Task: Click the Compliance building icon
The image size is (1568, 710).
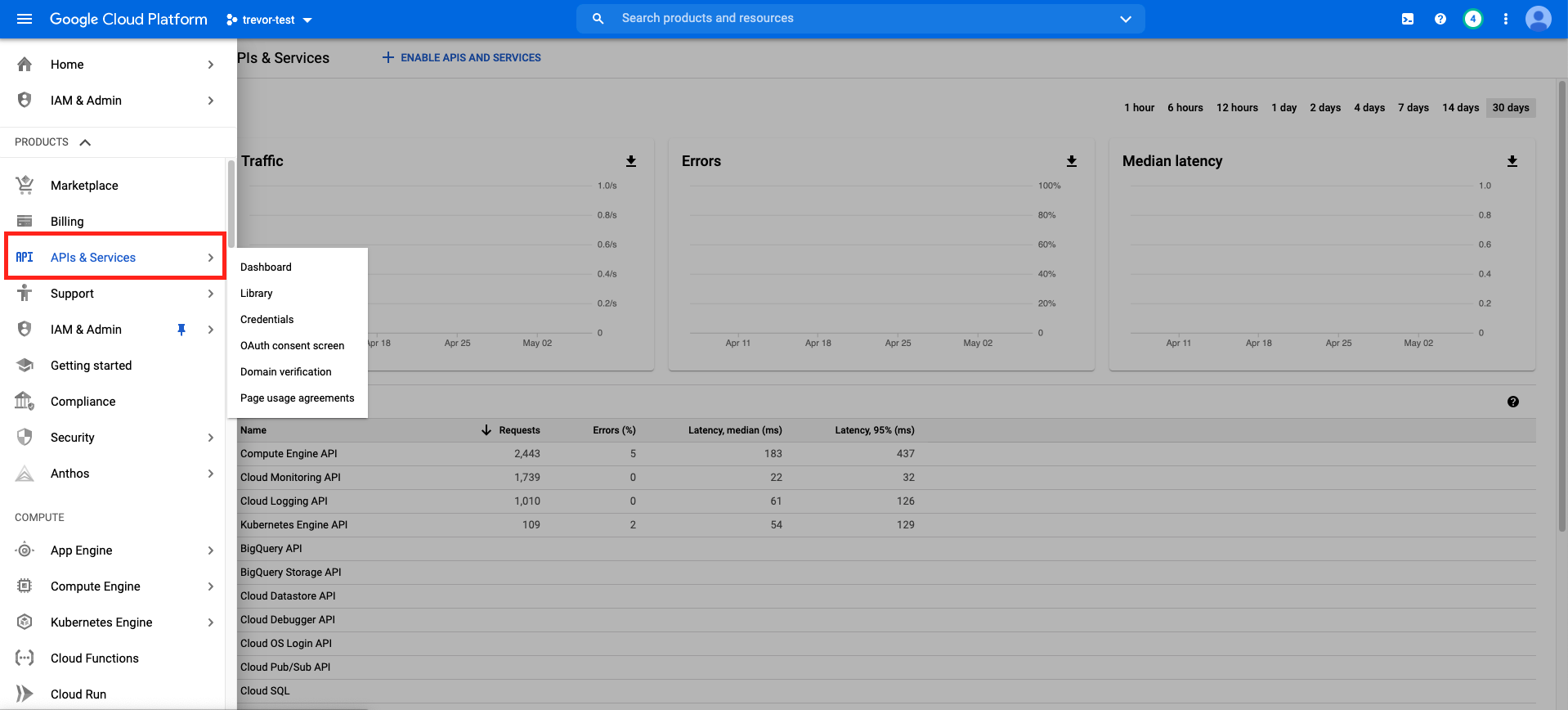Action: tap(25, 401)
